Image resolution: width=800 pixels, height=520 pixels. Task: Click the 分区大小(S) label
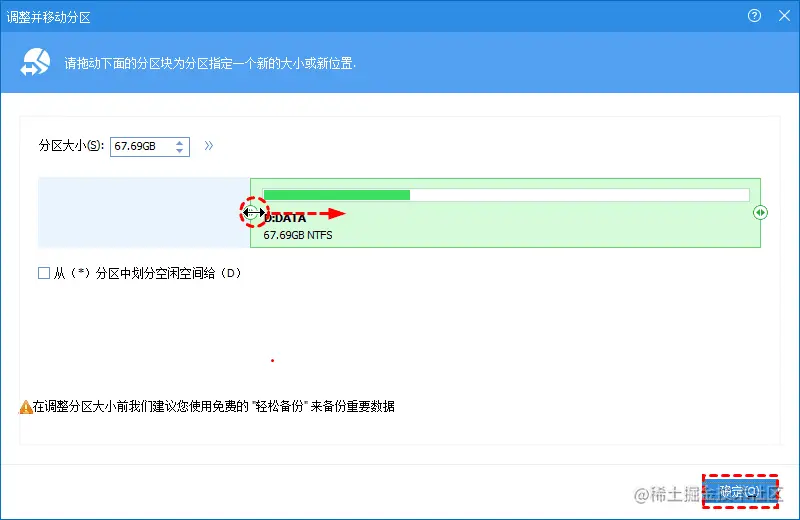click(71, 146)
